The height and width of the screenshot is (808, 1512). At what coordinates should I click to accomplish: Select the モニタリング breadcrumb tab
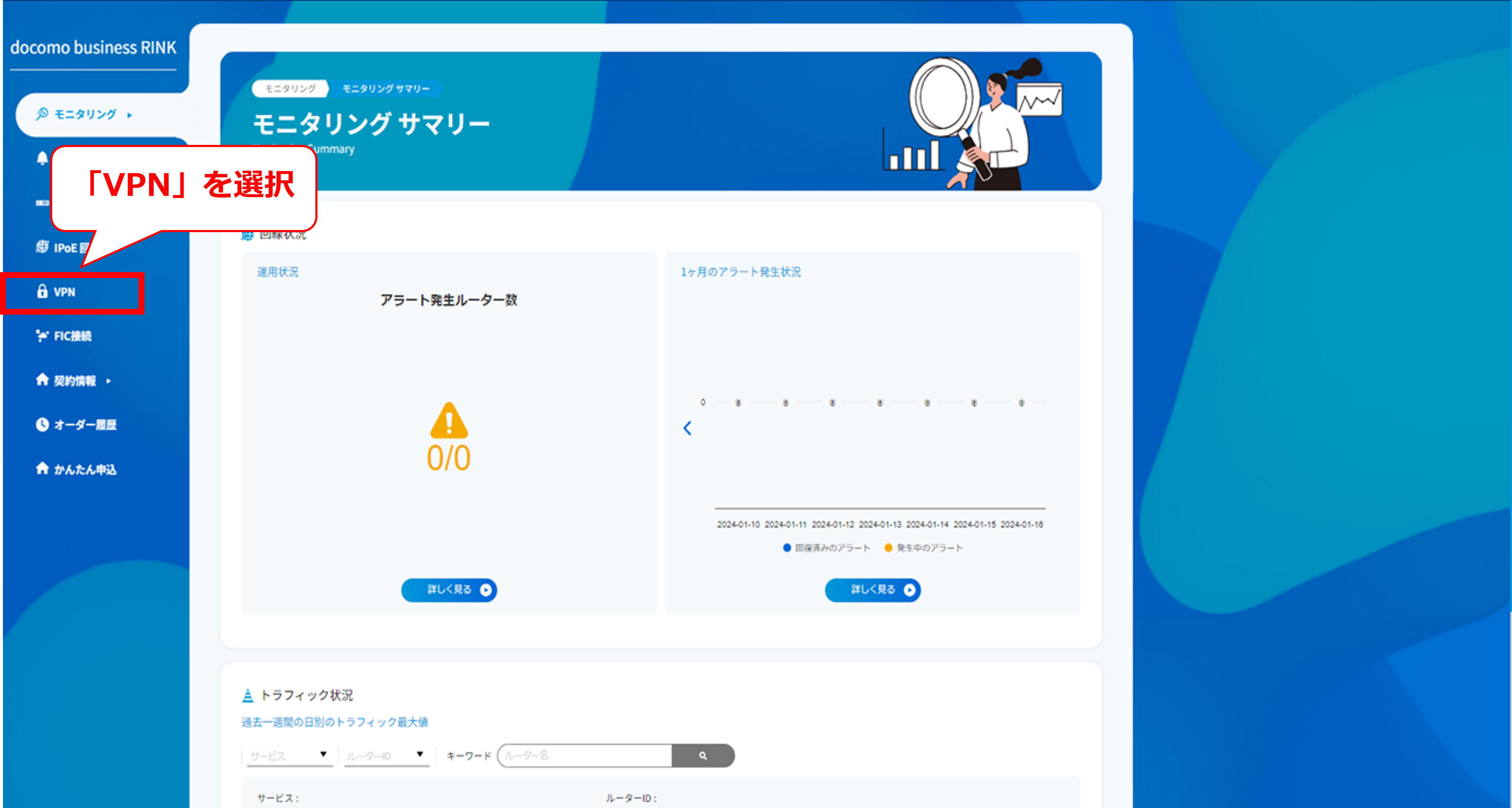point(290,88)
